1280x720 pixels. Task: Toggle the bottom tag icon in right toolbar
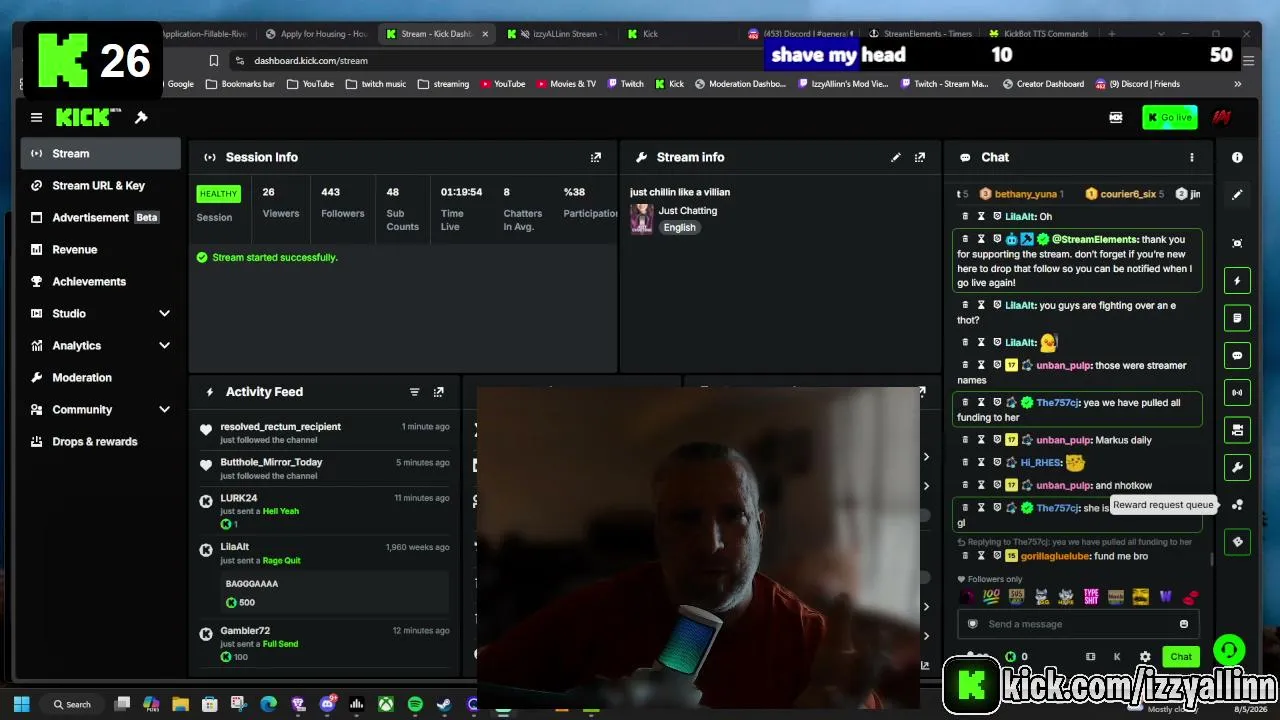click(x=1237, y=542)
